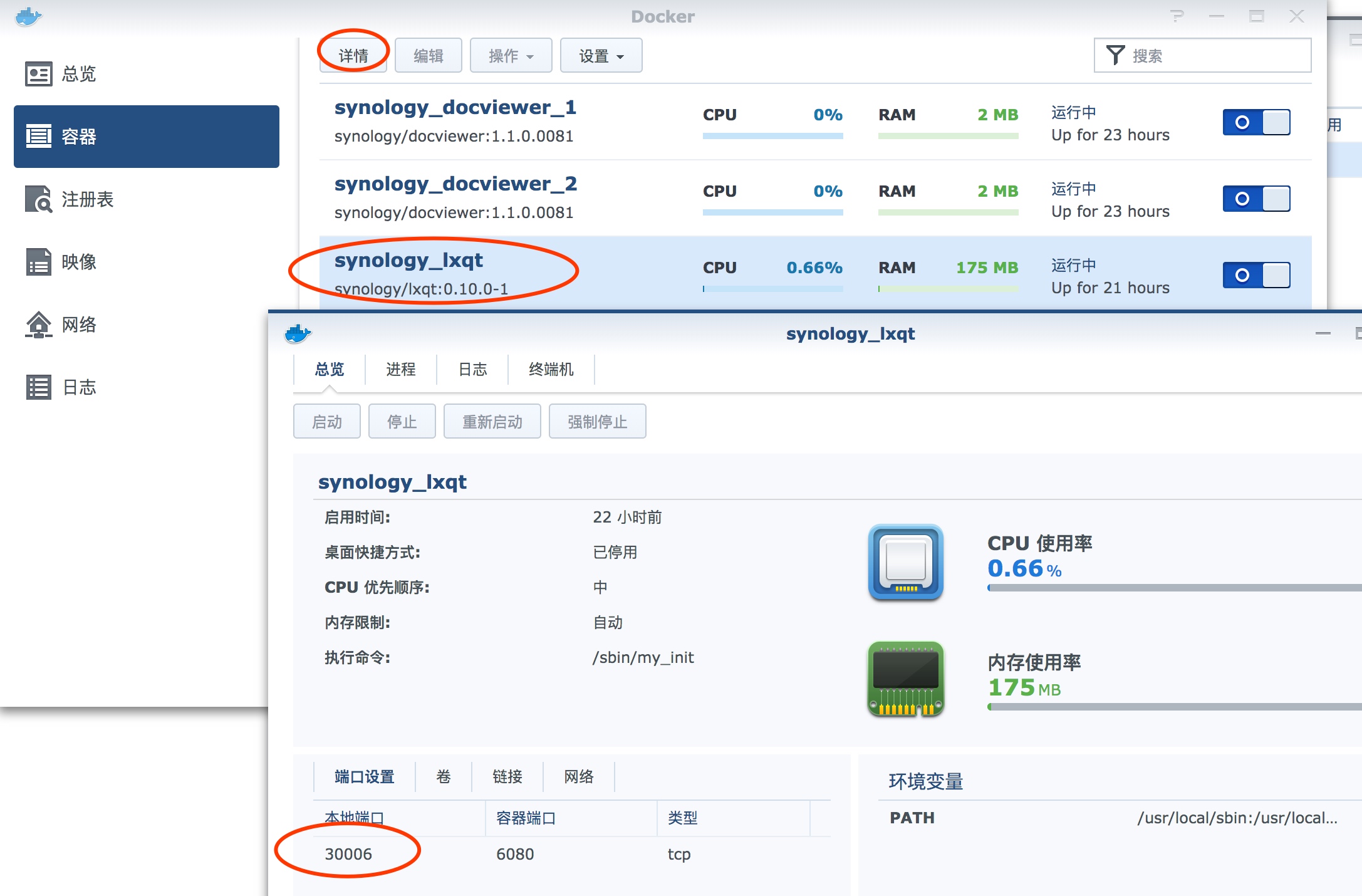1362x896 pixels.
Task: Click the 启动 start button
Action: 327,422
